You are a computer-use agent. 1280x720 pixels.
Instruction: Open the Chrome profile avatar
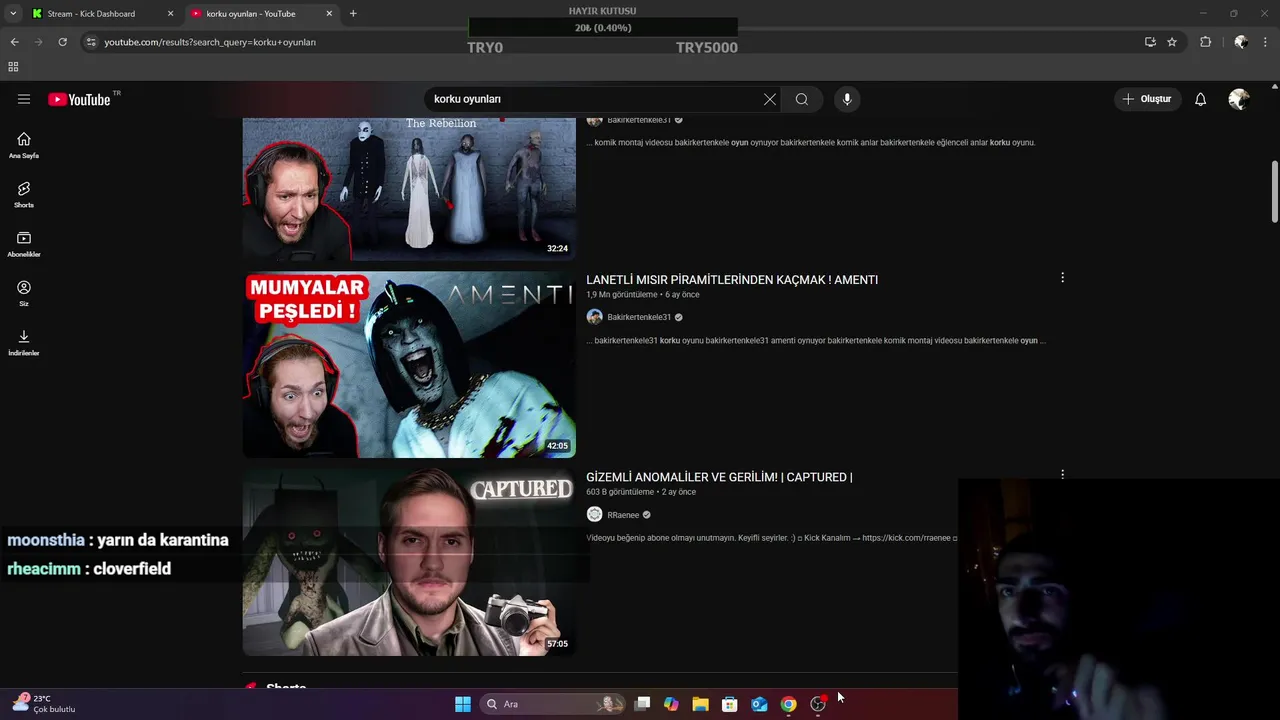[x=1240, y=42]
